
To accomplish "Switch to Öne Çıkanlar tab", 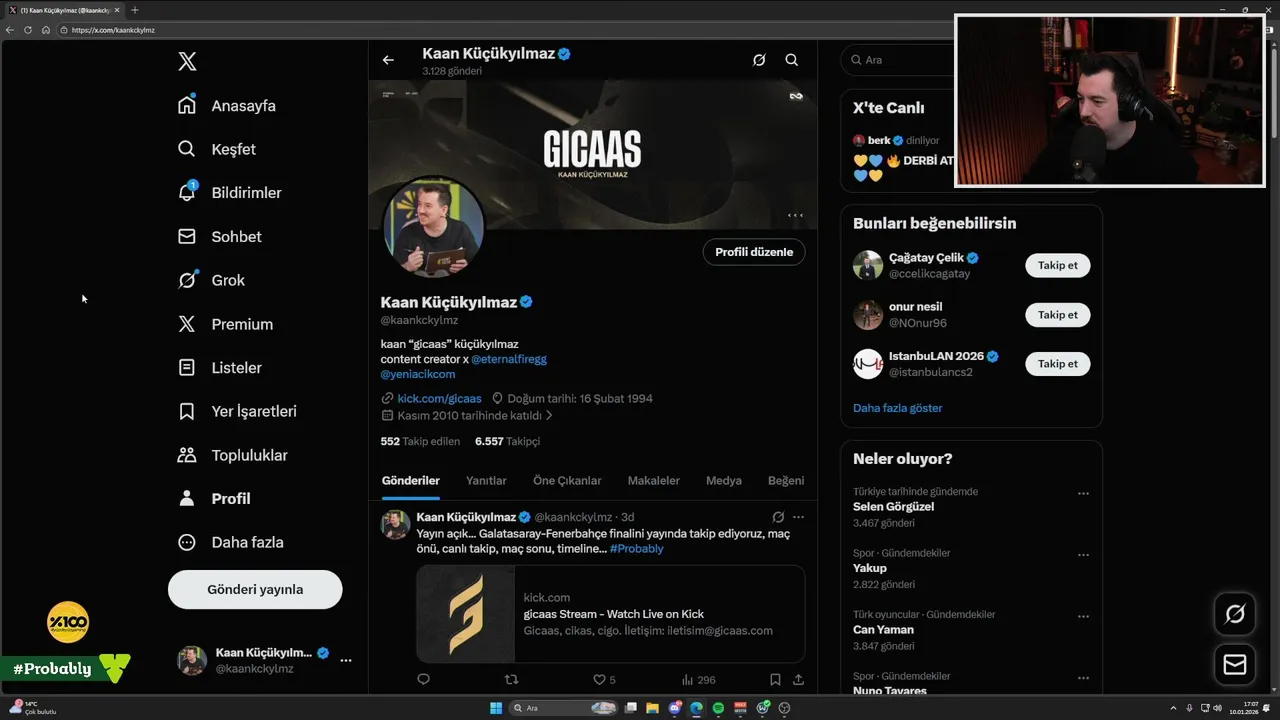I will tap(567, 481).
